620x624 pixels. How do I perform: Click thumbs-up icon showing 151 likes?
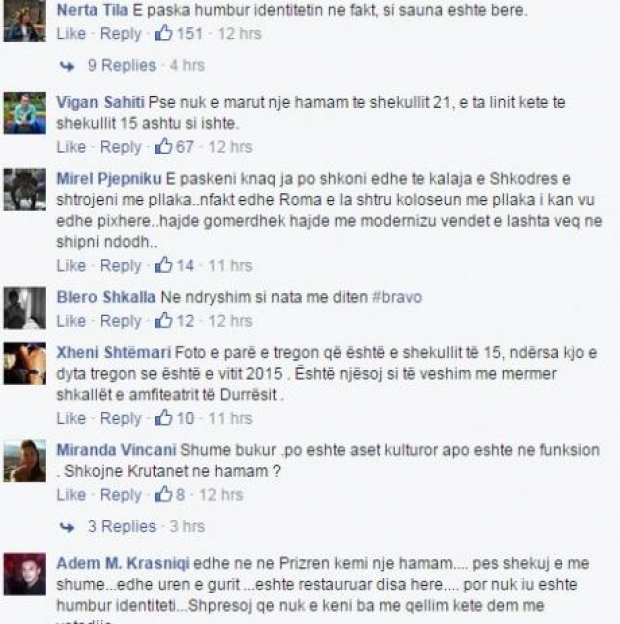163,33
